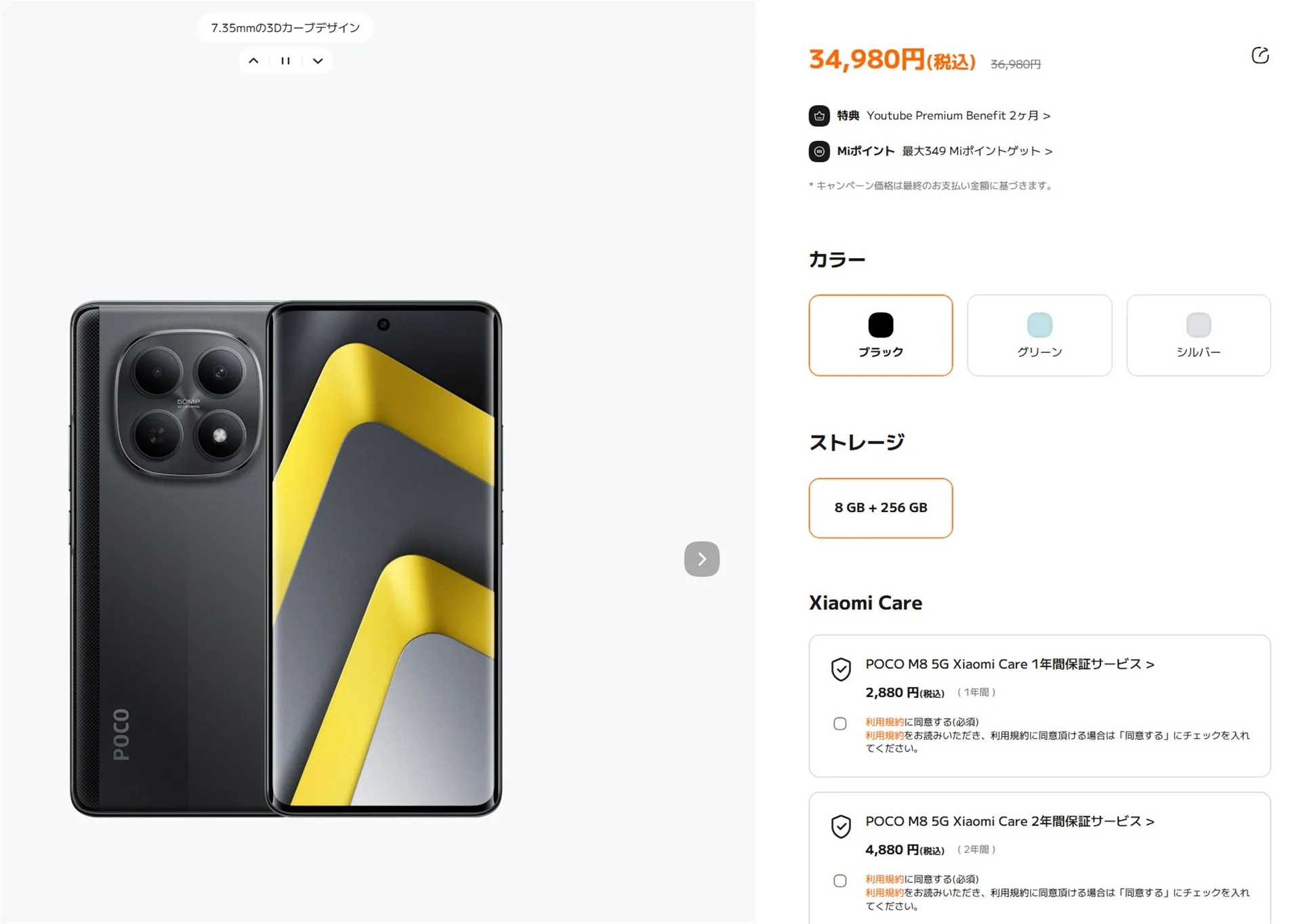
Task: Click the 特典 gift benefit icon
Action: 819,116
